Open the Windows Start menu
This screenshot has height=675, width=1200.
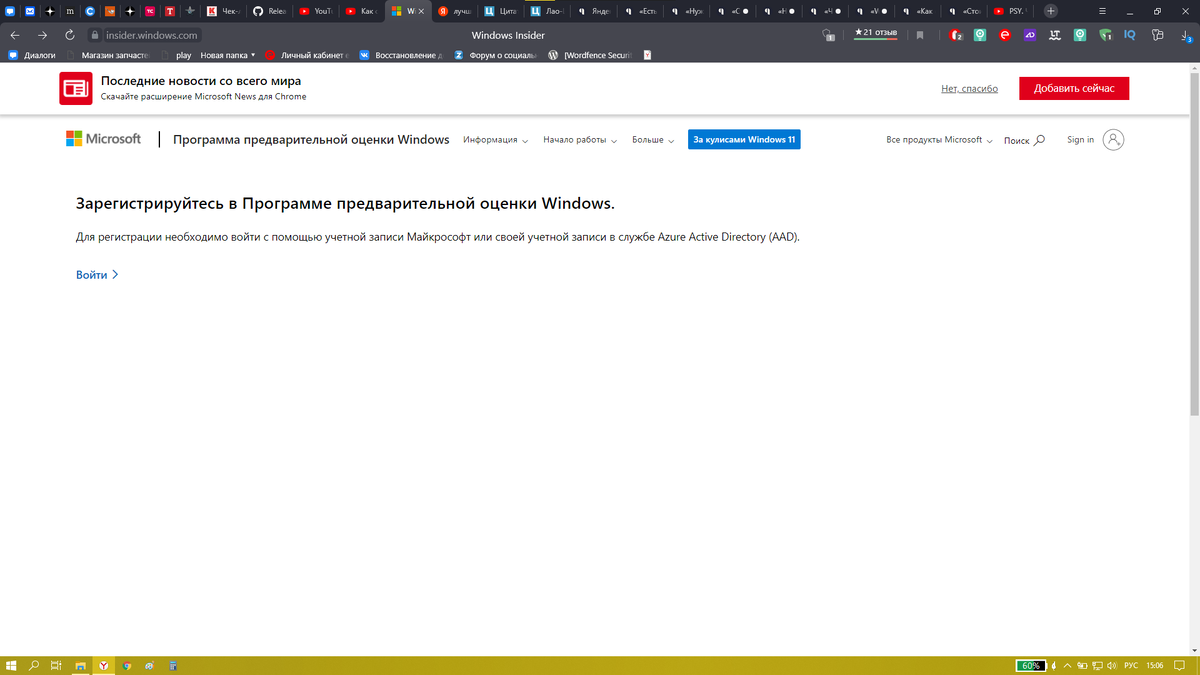(11, 665)
